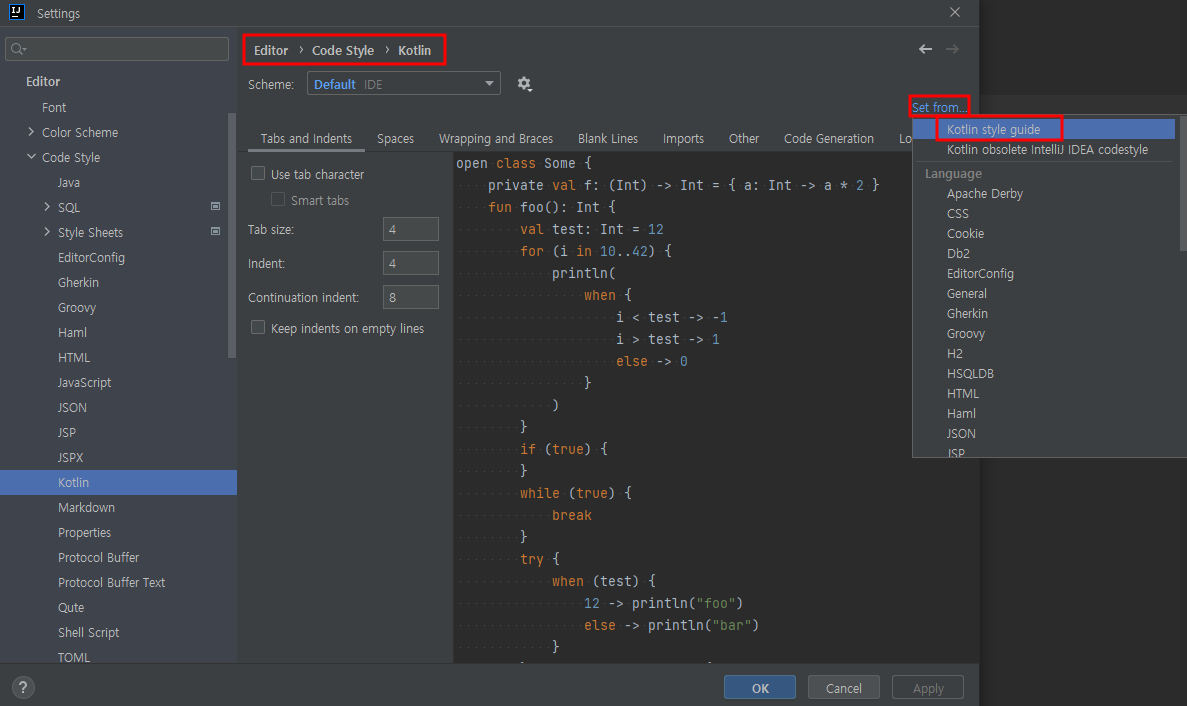Screen dimensions: 1187x706
Task: Select Shell Script in the settings tree
Action: [x=89, y=632]
